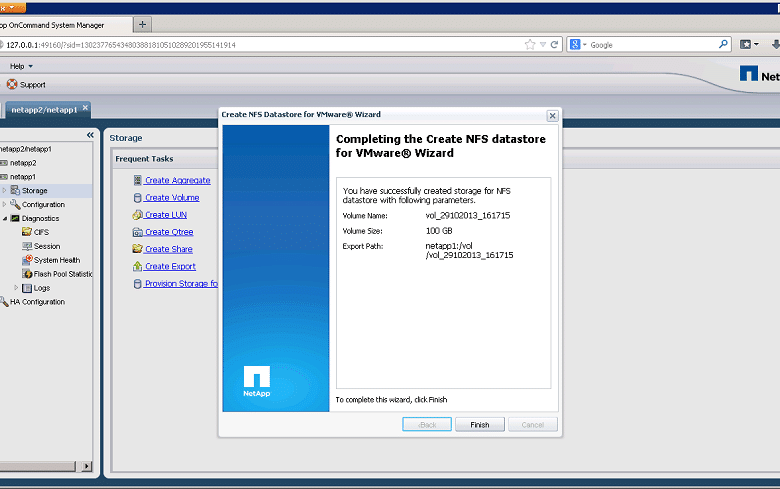Click the 100 GB volume size value
780x489 pixels.
[x=439, y=231]
